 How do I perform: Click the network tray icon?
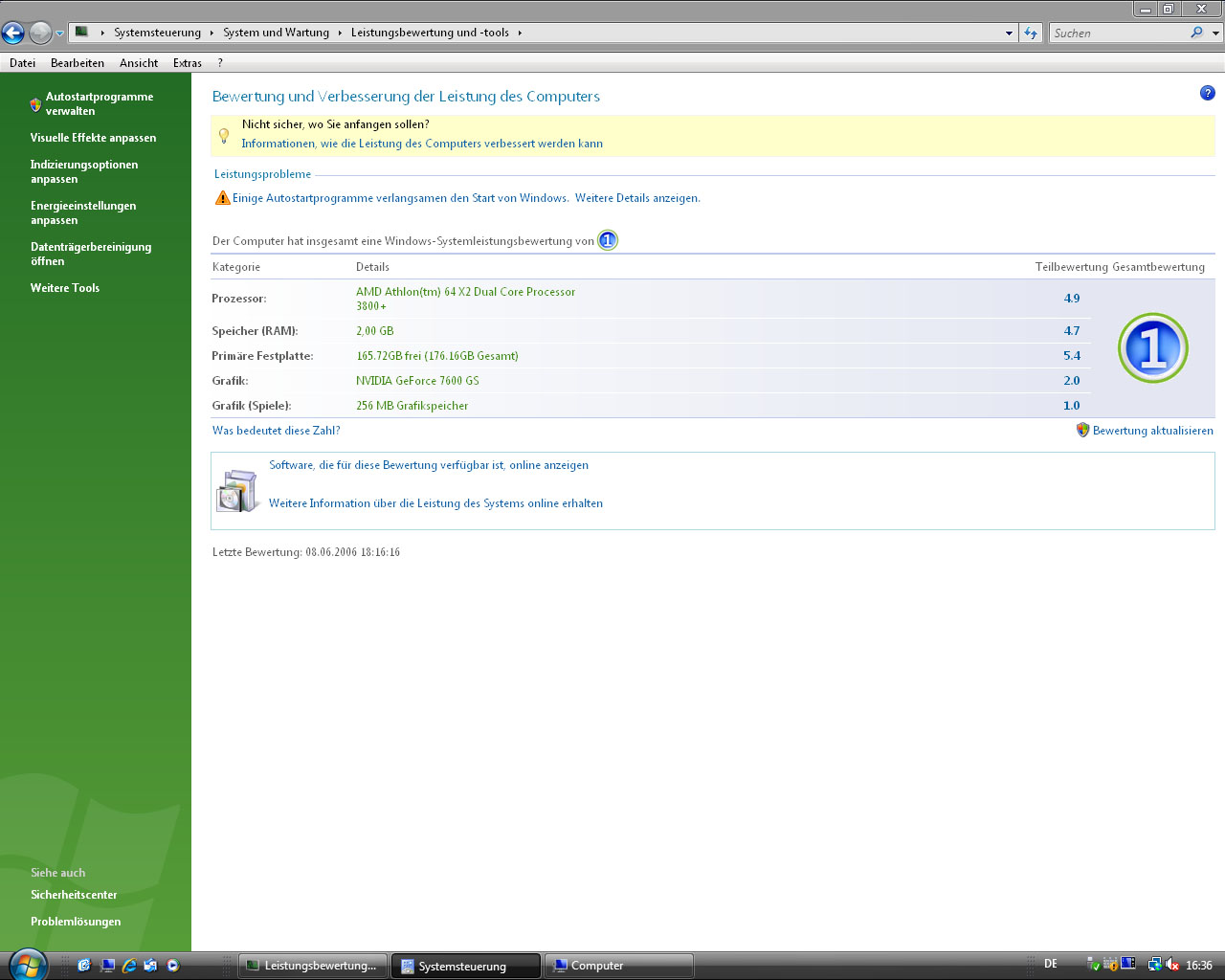click(x=1154, y=965)
